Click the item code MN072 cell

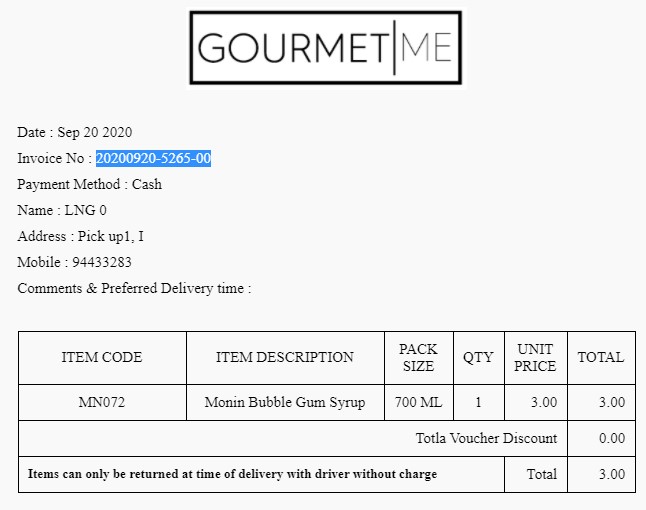[102, 402]
